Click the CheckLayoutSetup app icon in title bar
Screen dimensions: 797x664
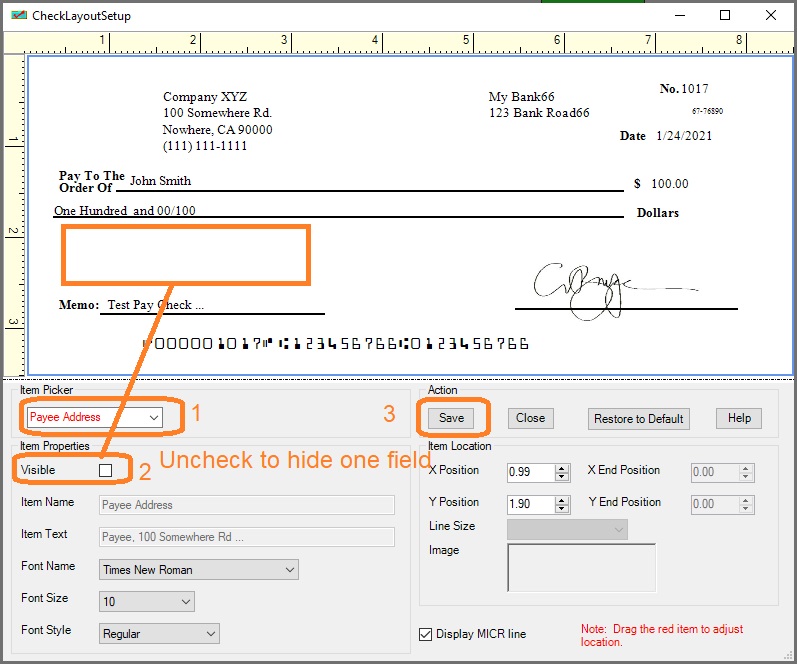click(18, 15)
